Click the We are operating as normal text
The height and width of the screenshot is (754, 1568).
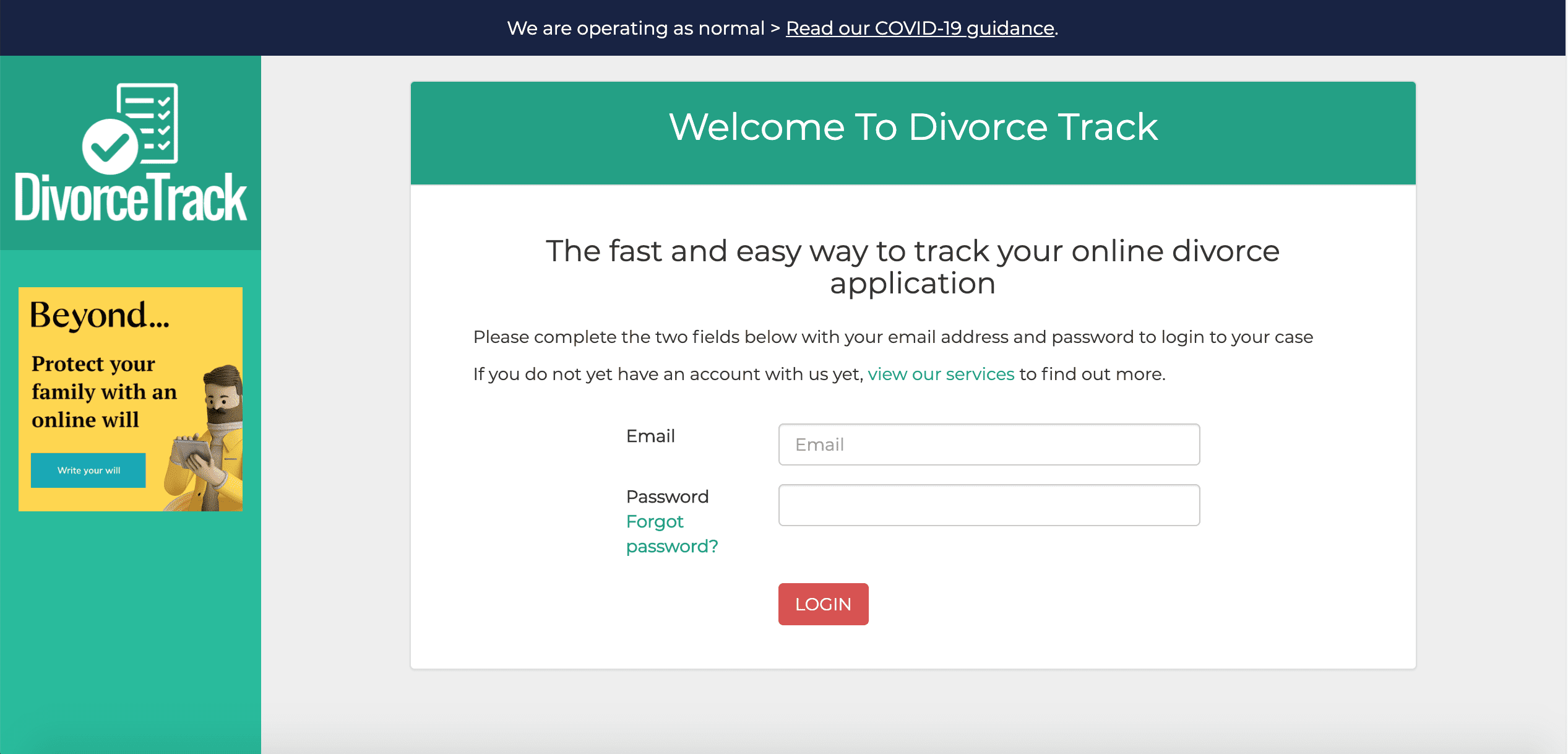click(x=635, y=28)
